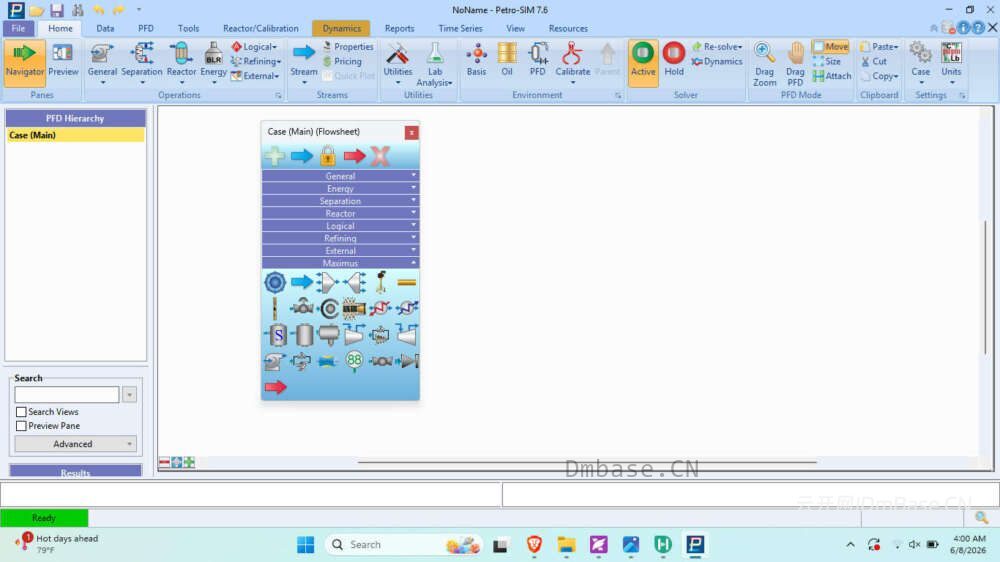This screenshot has width=1000, height=562.
Task: Select the red heat exchanger icon
Action: 380,308
